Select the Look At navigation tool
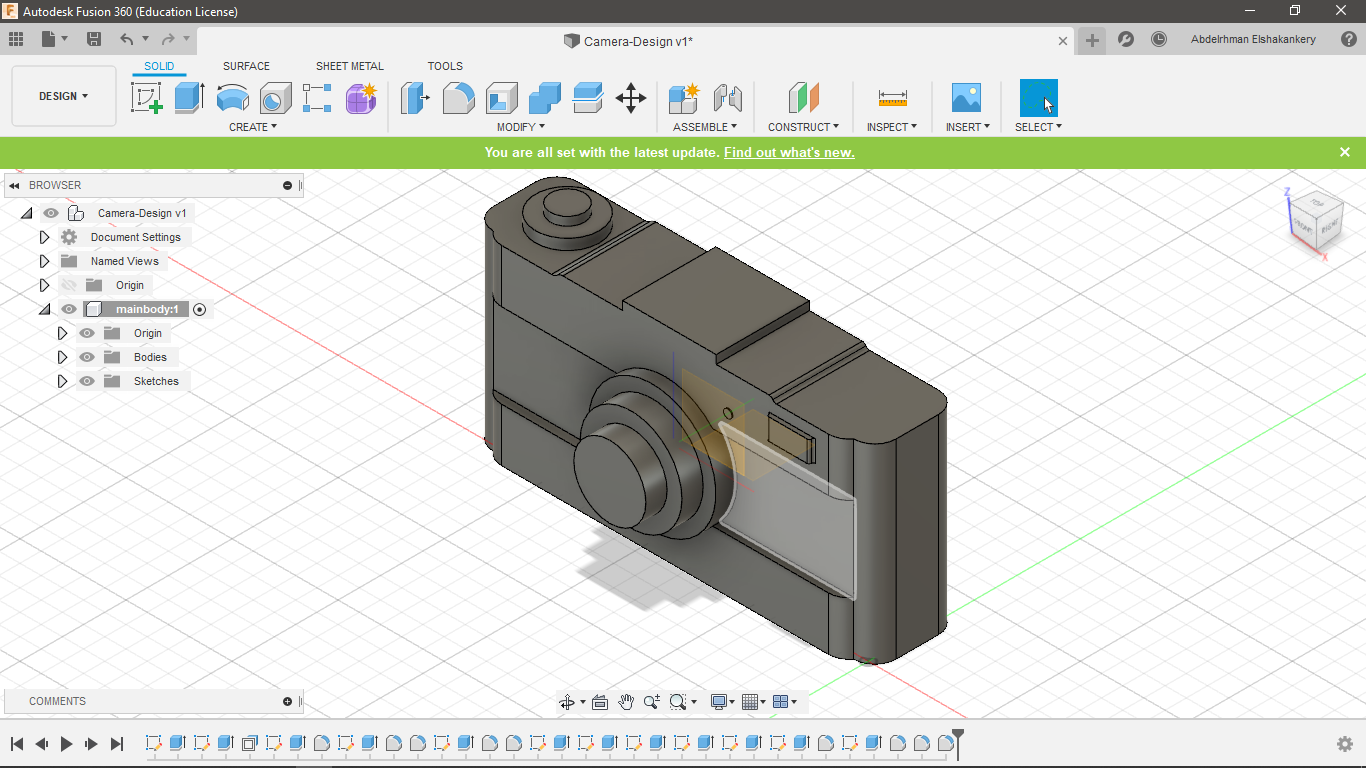The width and height of the screenshot is (1366, 768). [600, 702]
